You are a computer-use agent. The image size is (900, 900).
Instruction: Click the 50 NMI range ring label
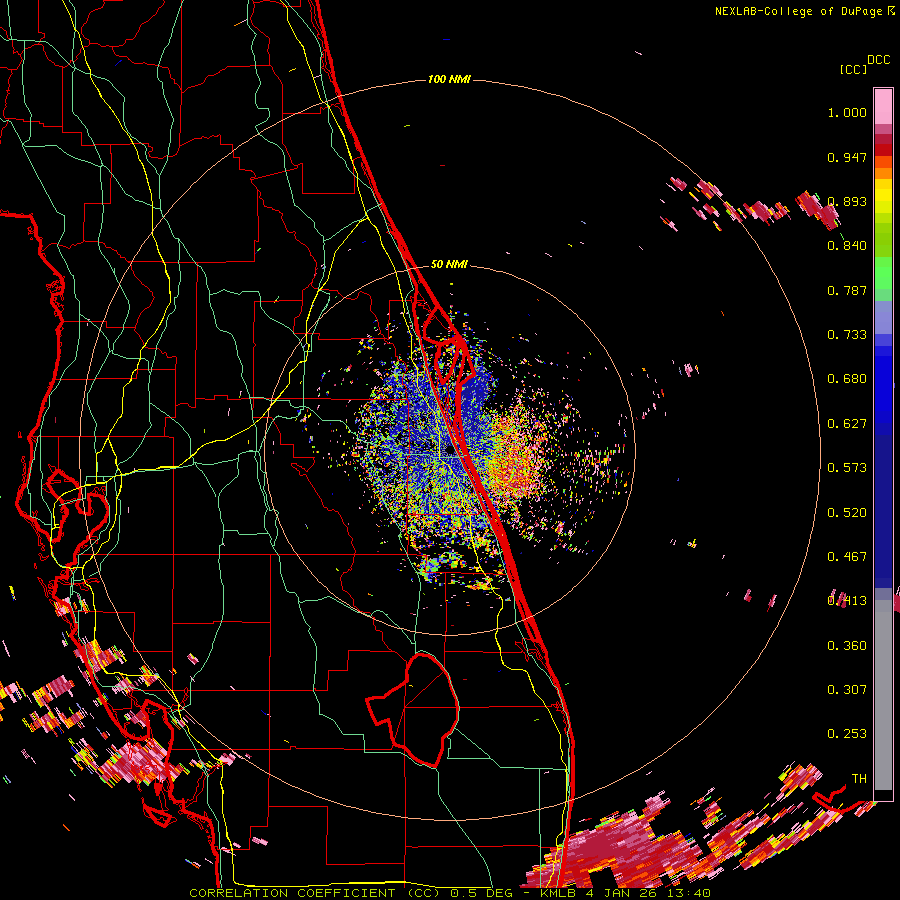click(449, 264)
